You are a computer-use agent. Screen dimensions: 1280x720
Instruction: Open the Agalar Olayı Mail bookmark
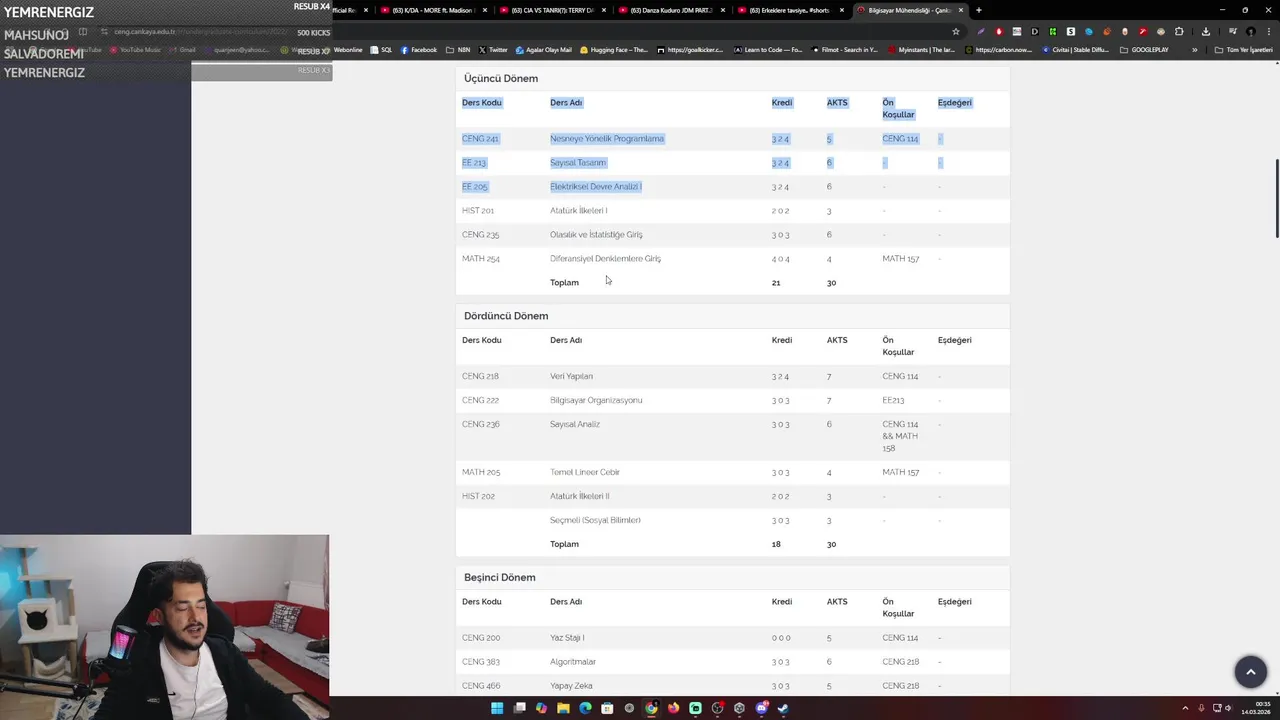(x=544, y=50)
